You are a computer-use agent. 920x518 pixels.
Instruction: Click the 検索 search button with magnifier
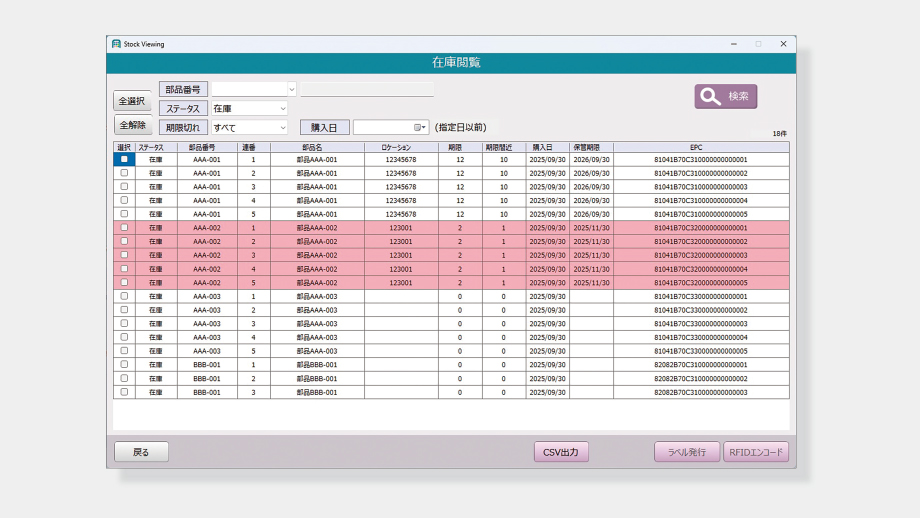726,96
